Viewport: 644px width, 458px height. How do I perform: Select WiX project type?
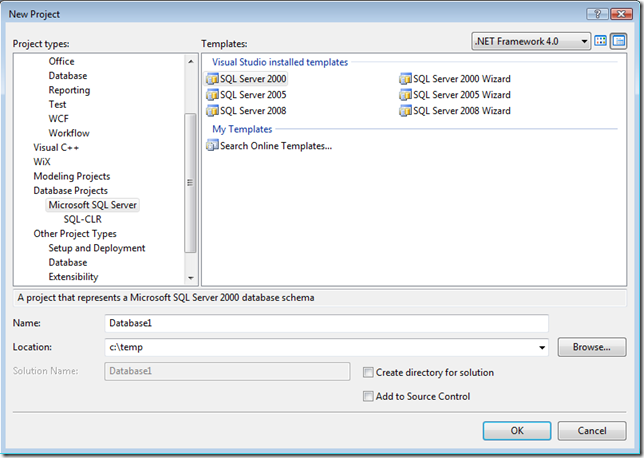[42, 162]
